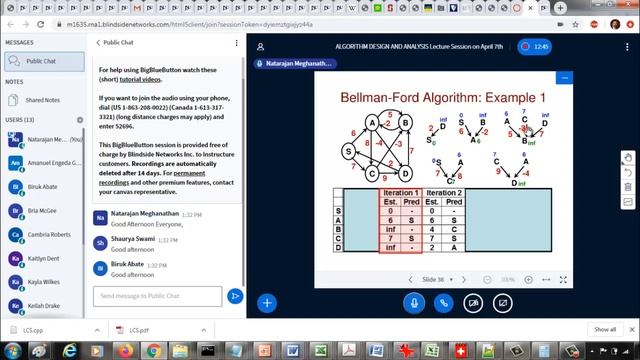Image resolution: width=640 pixels, height=360 pixels.
Task: Open Public Chat options menu
Action: coord(236,43)
